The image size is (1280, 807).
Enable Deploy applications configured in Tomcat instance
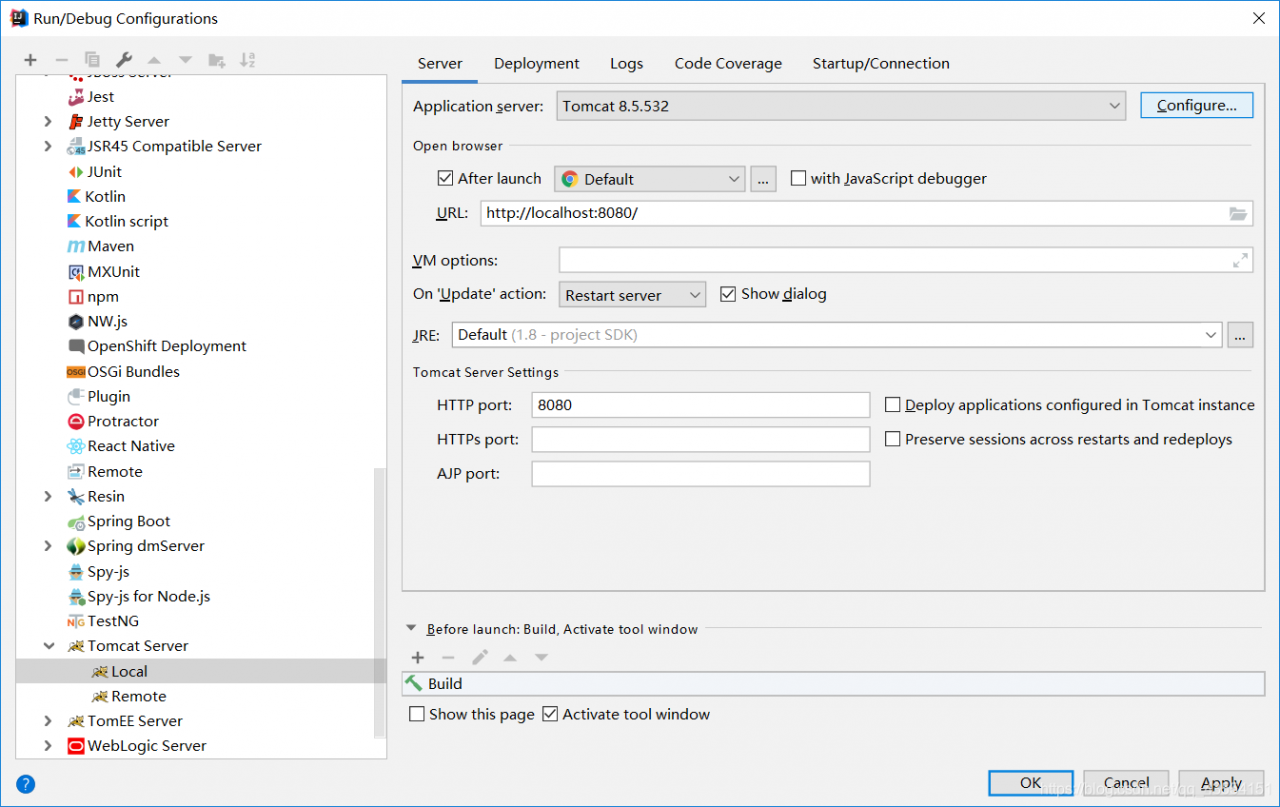click(893, 405)
